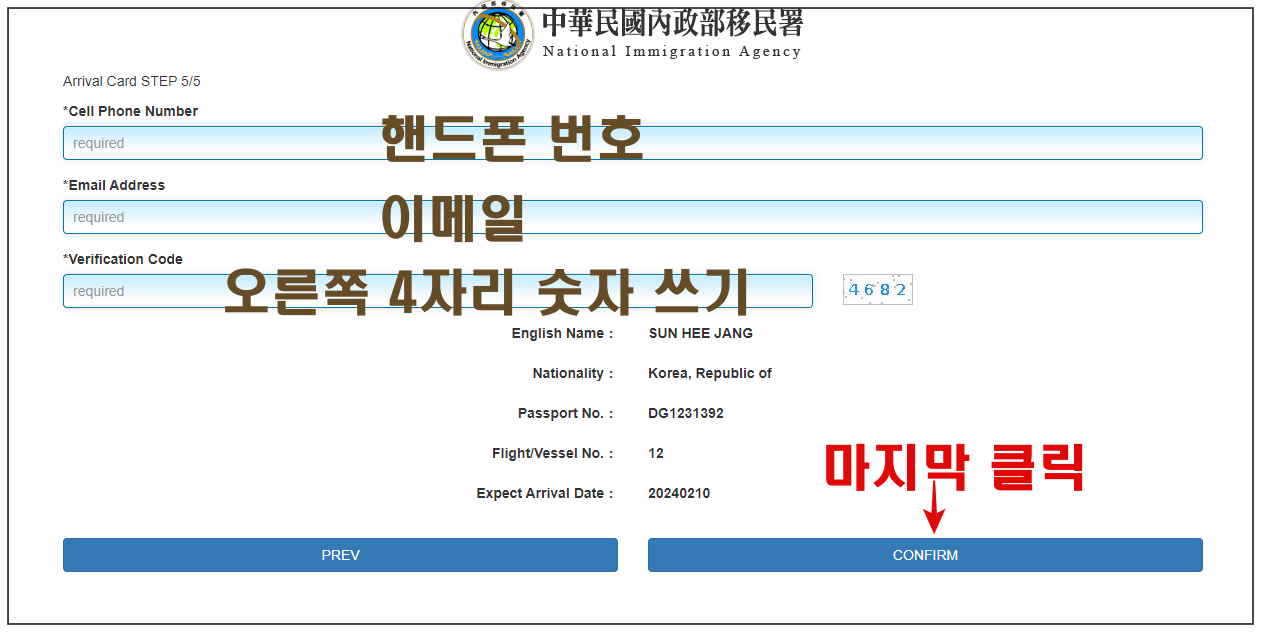
Task: Click the Expect Arrival Date value 20240210
Action: tap(680, 493)
